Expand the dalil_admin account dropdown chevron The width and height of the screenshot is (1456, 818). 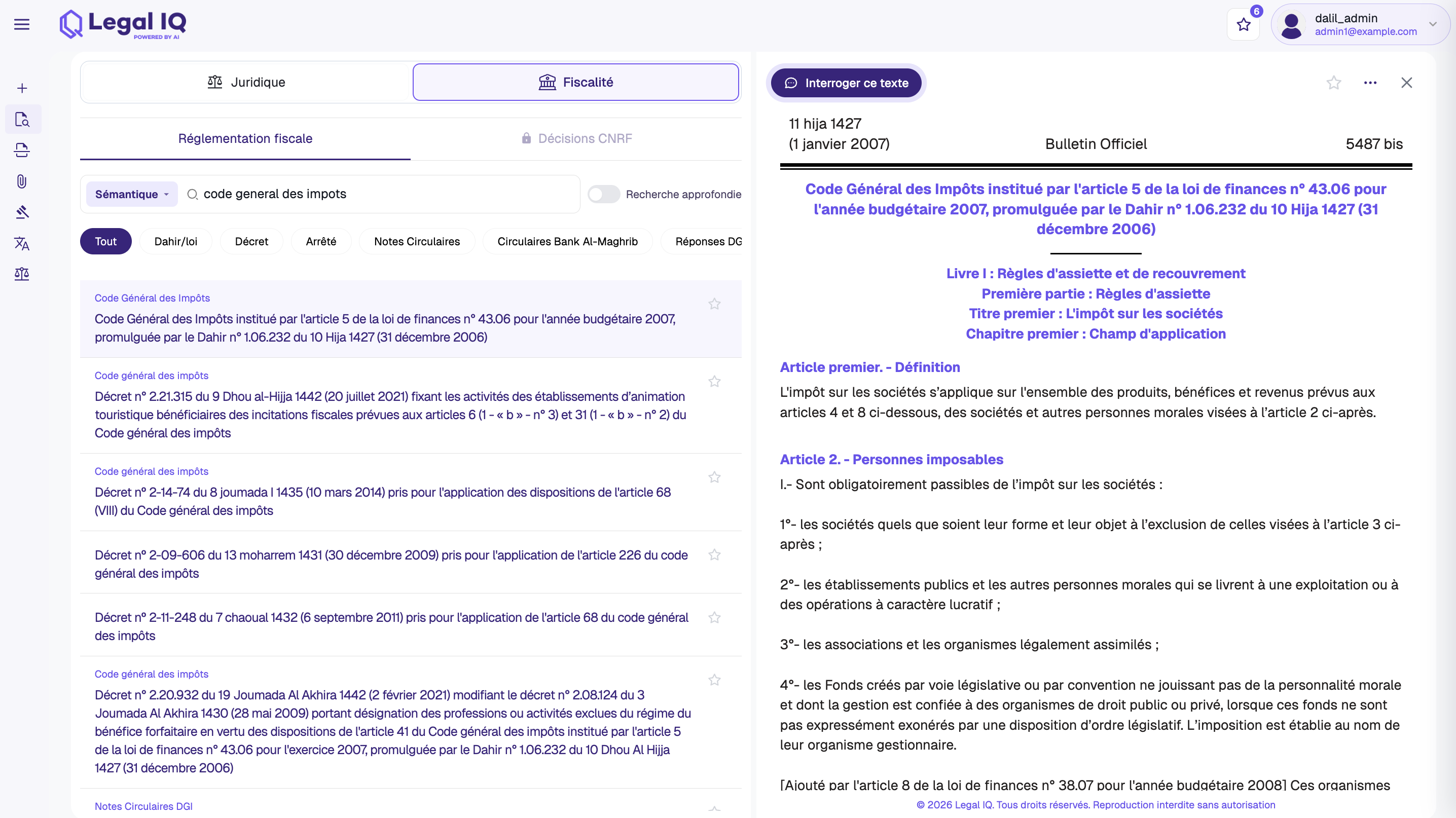tap(1433, 24)
